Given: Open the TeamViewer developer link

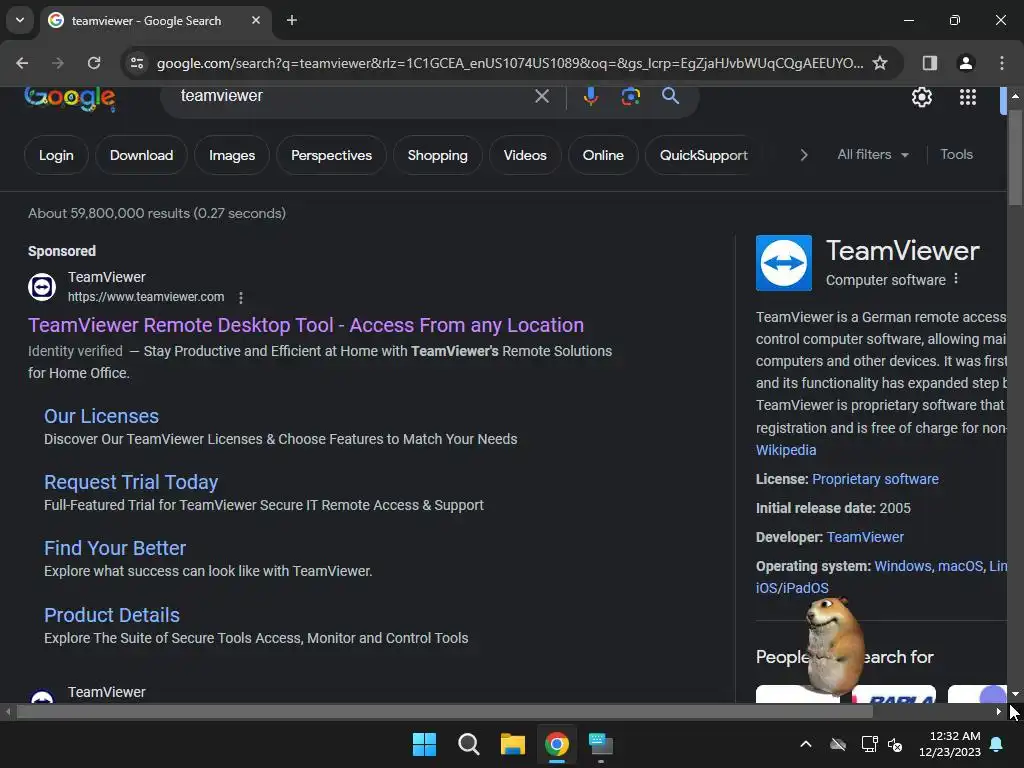Looking at the screenshot, I should coord(865,537).
